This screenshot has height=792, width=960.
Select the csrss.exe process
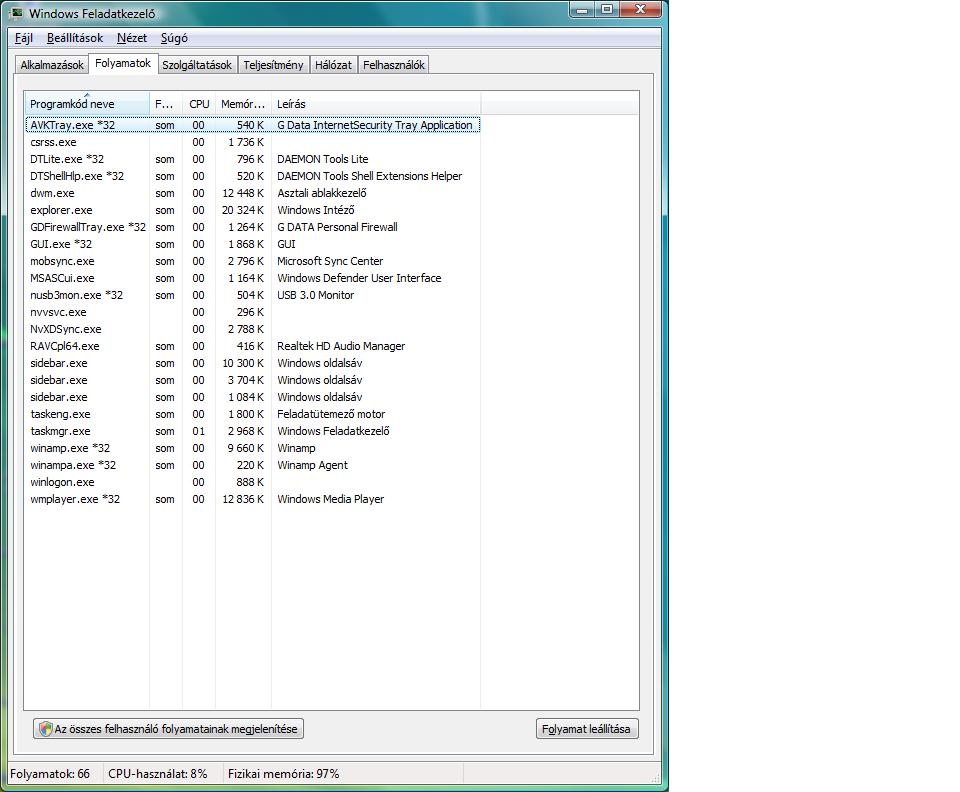(x=252, y=142)
